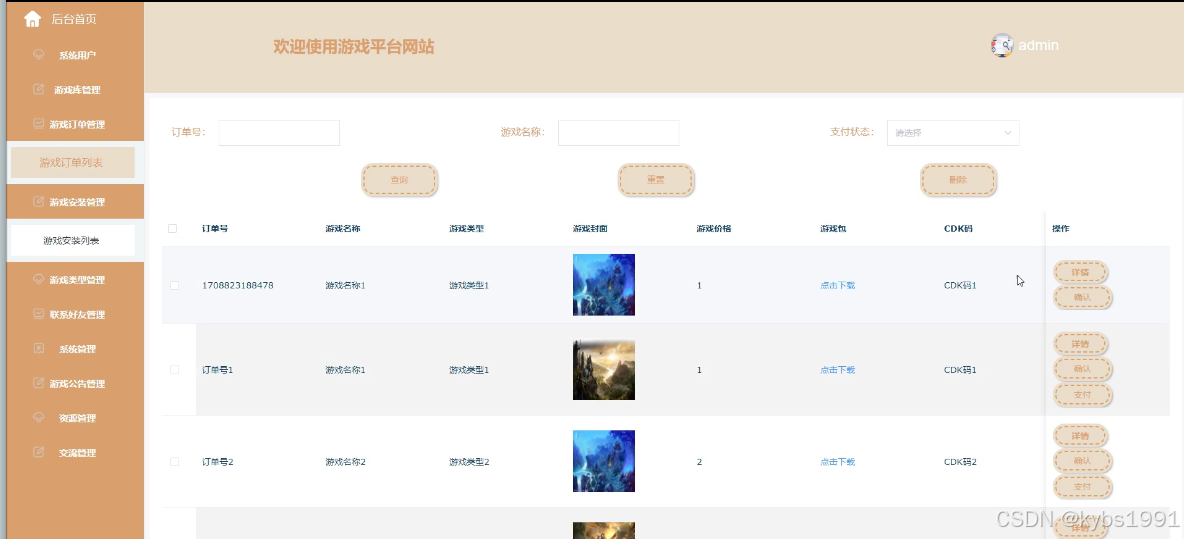Image resolution: width=1184 pixels, height=539 pixels.
Task: Click the edit icon beside 交流管理
Action: coord(39,452)
